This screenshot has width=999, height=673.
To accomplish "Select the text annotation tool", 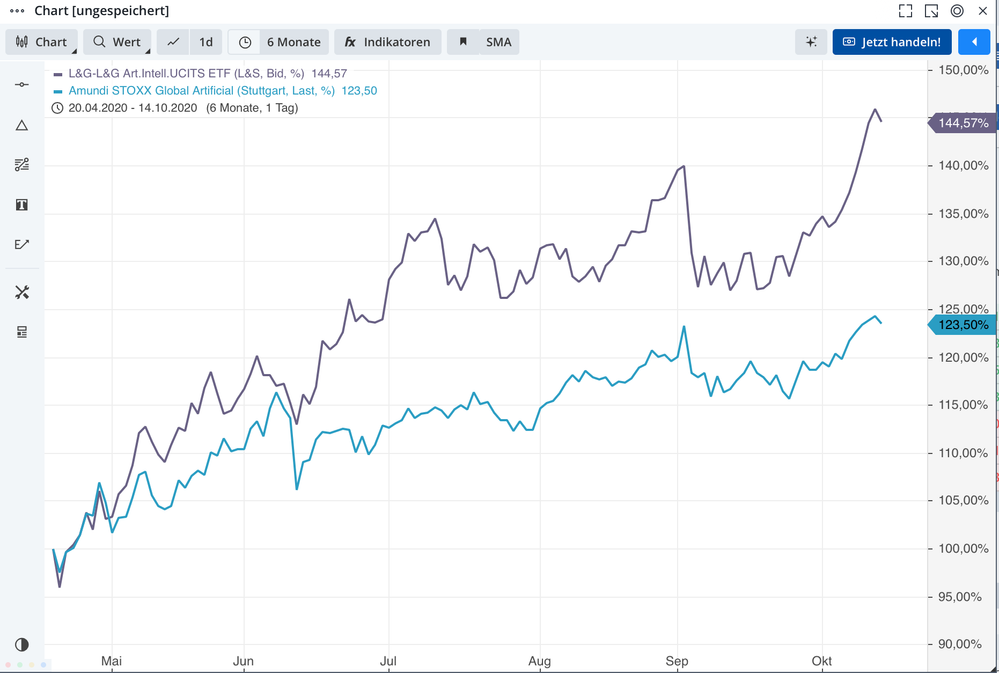I will [x=22, y=205].
